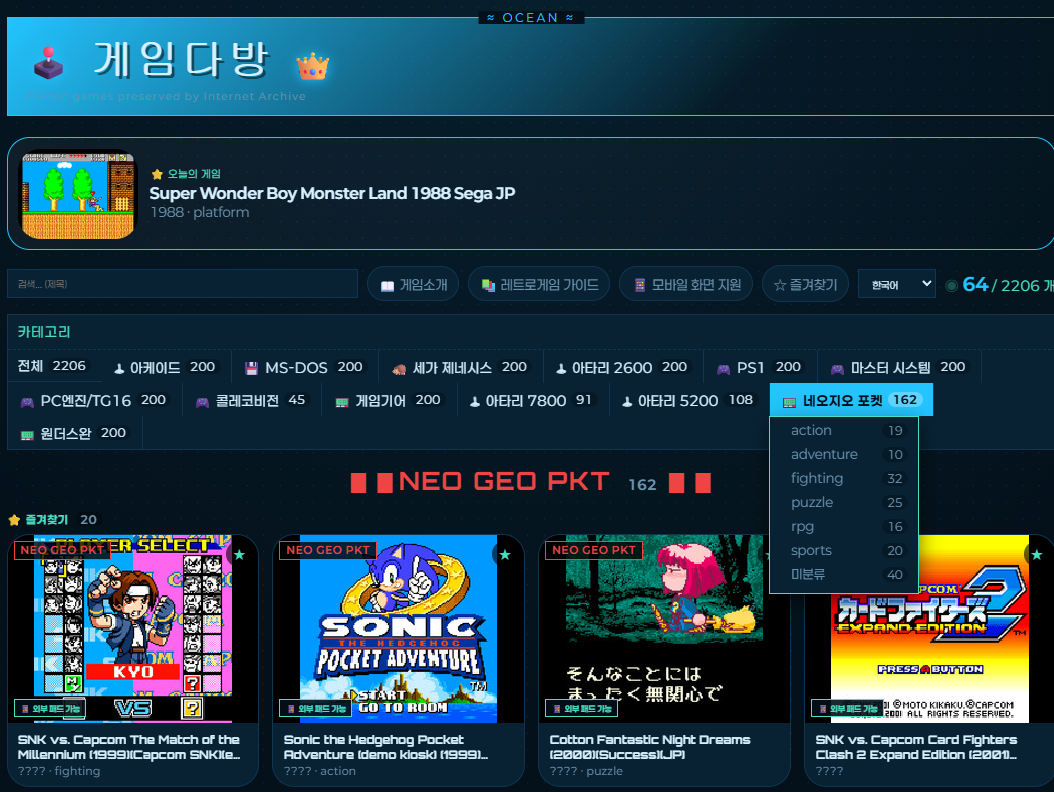The image size is (1054, 792).
Task: Click the joystick logo icon in header
Action: click(x=48, y=63)
